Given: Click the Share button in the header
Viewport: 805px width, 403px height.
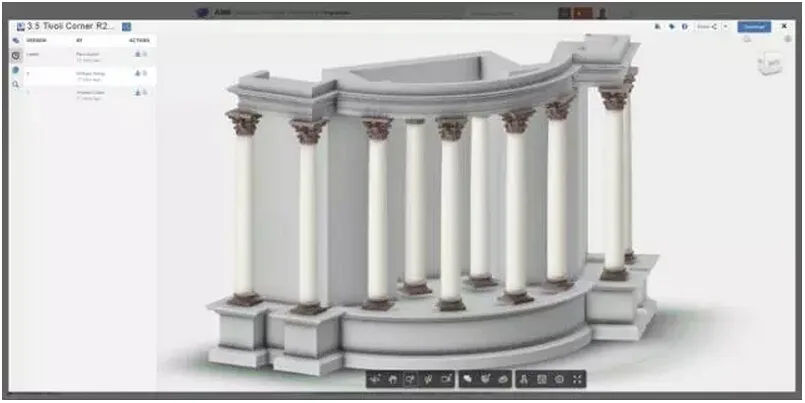Looking at the screenshot, I should (708, 27).
